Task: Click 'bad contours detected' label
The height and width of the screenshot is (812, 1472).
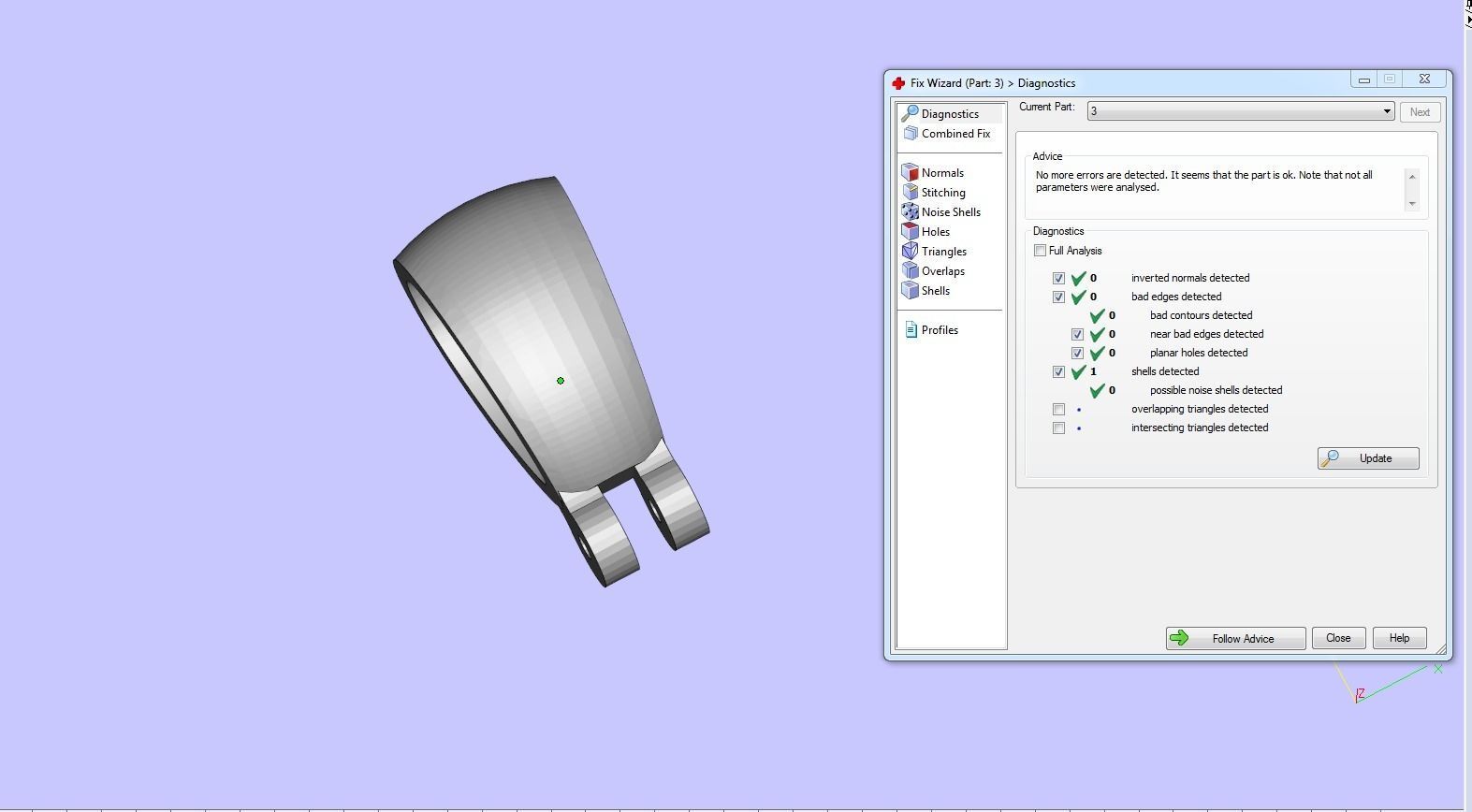Action: [1201, 315]
